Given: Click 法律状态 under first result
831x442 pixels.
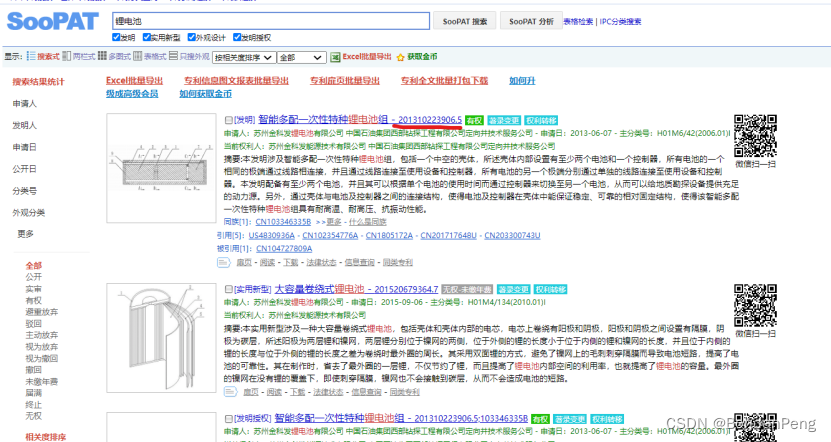Looking at the screenshot, I should point(321,262).
